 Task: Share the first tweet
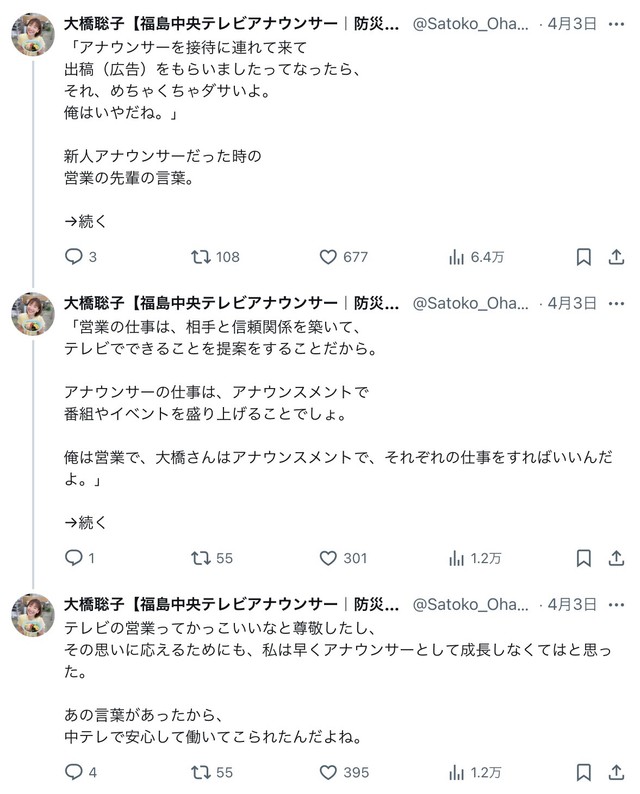click(617, 257)
